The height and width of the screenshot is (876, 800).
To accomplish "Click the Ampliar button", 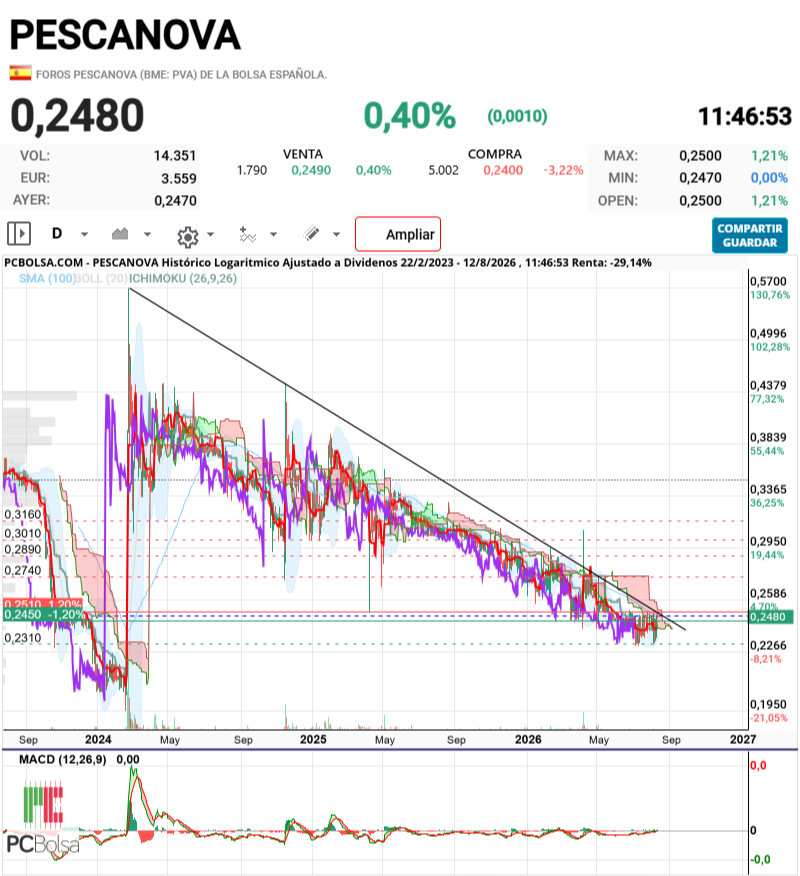I will 398,234.
